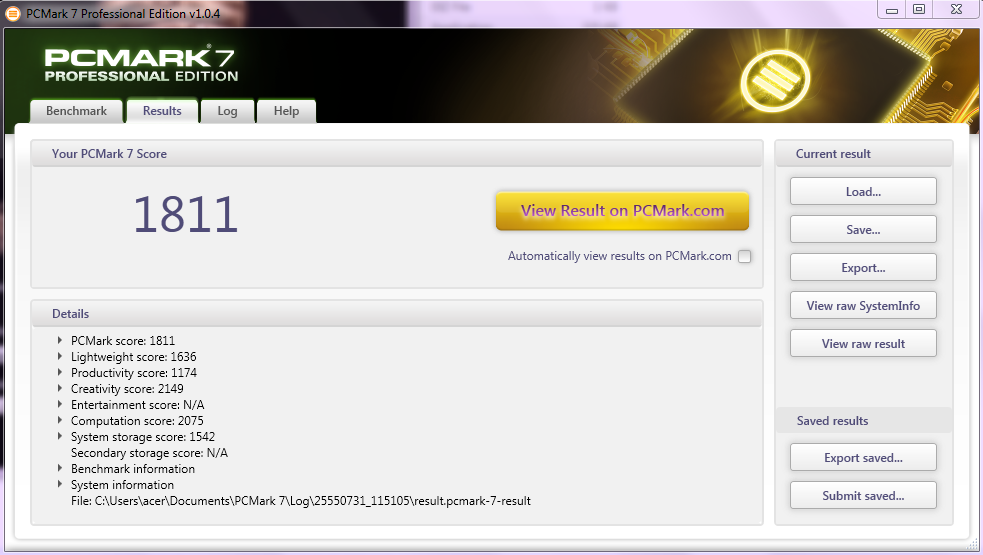Click the Export... button
This screenshot has height=555, width=983.
tap(863, 268)
